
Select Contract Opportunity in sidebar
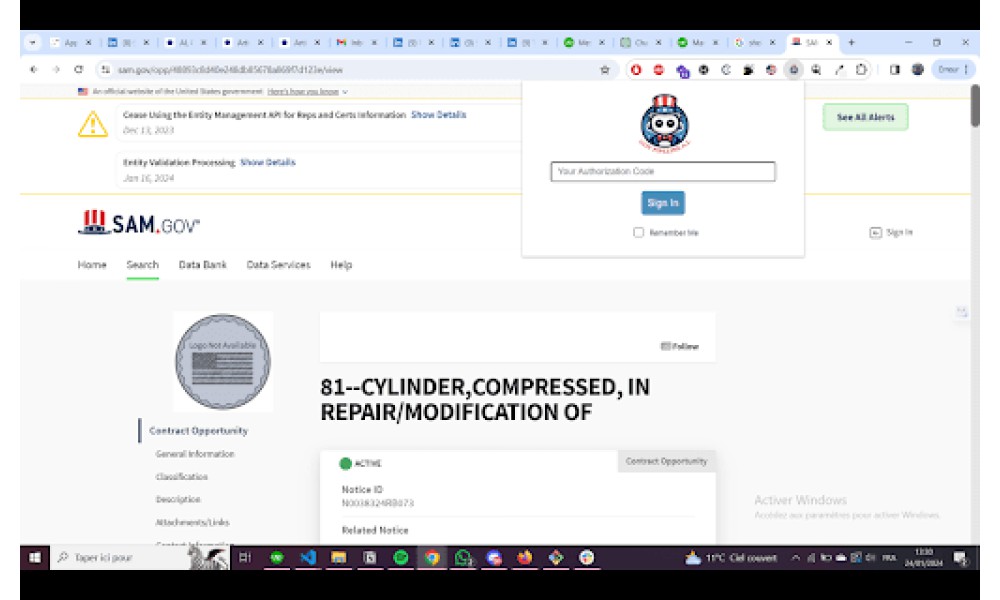tap(198, 431)
